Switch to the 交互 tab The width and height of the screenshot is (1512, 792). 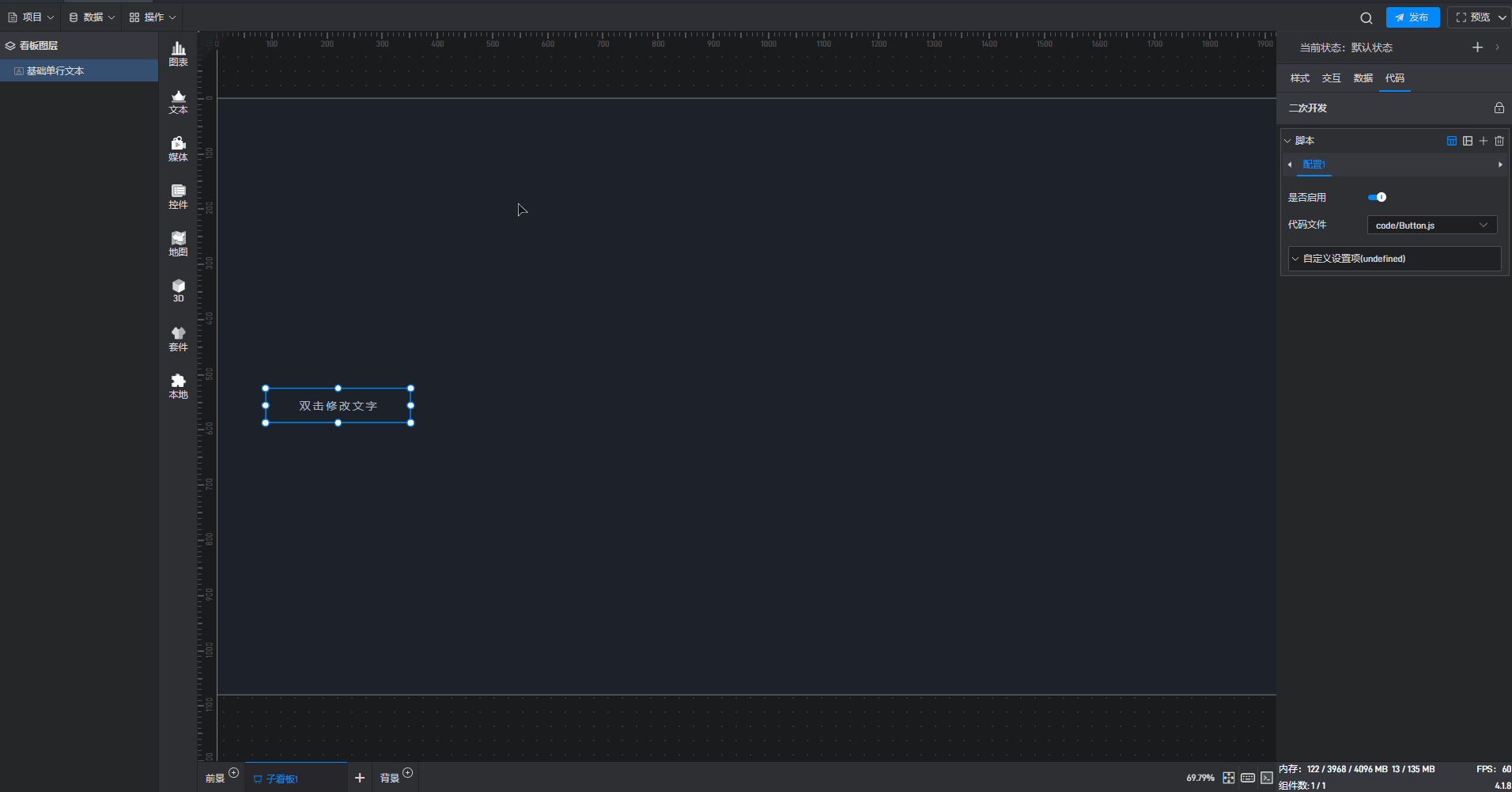[1331, 78]
